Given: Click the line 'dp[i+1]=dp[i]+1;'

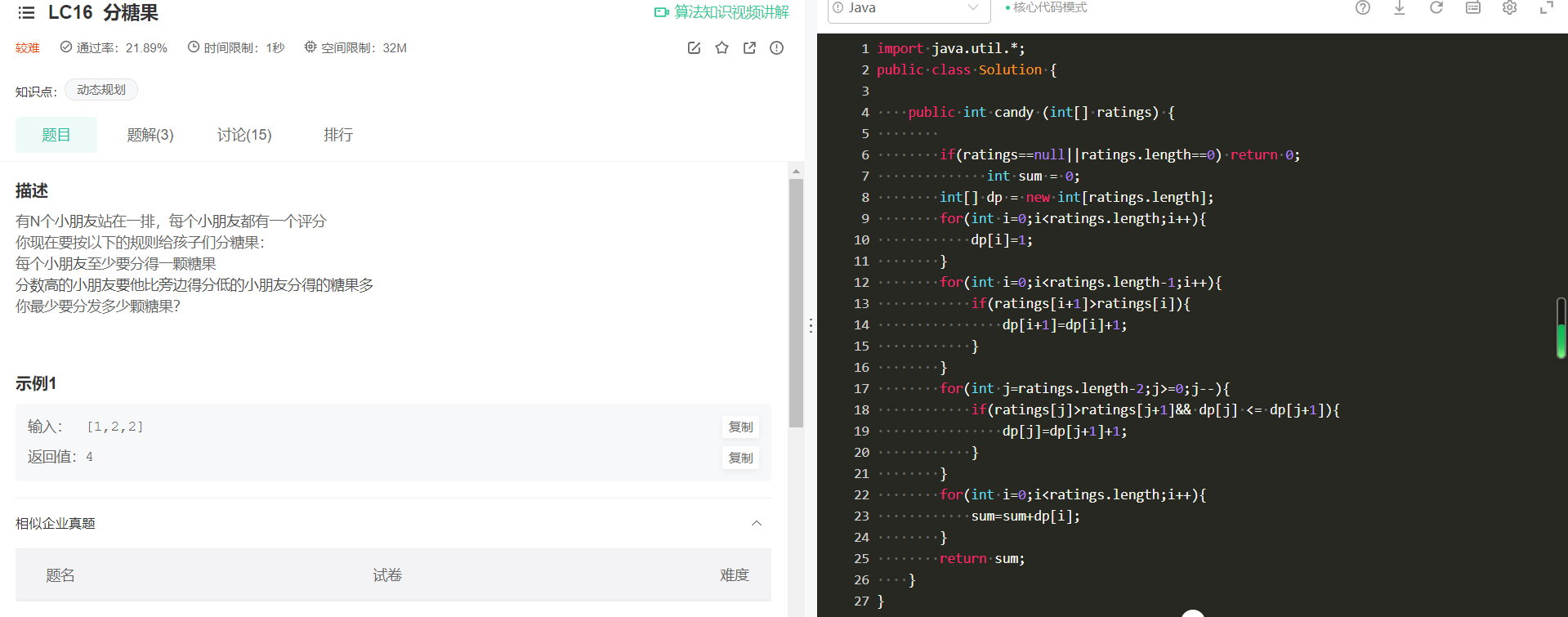Looking at the screenshot, I should point(1065,324).
